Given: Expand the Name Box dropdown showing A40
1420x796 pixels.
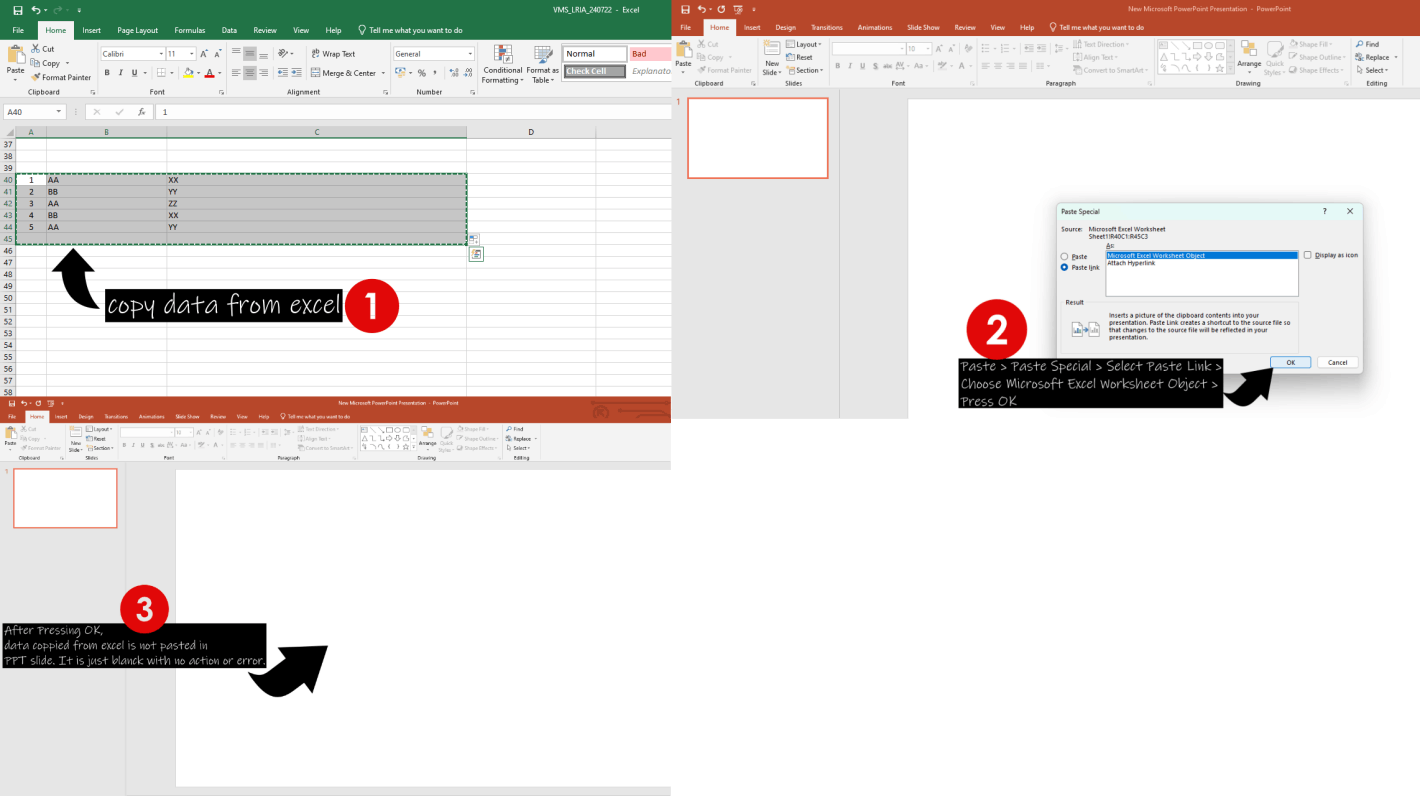Looking at the screenshot, I should tap(59, 113).
